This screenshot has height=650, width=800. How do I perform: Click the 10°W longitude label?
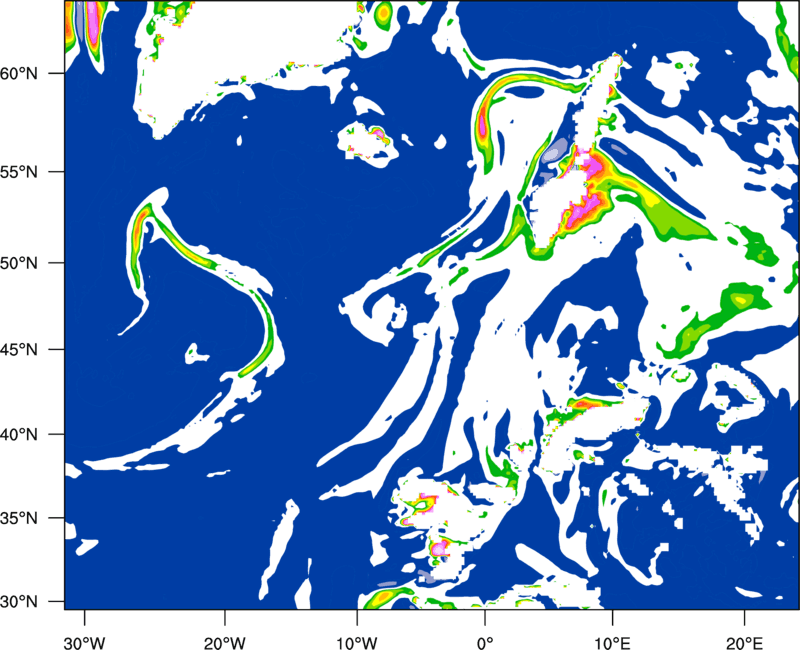(x=357, y=643)
